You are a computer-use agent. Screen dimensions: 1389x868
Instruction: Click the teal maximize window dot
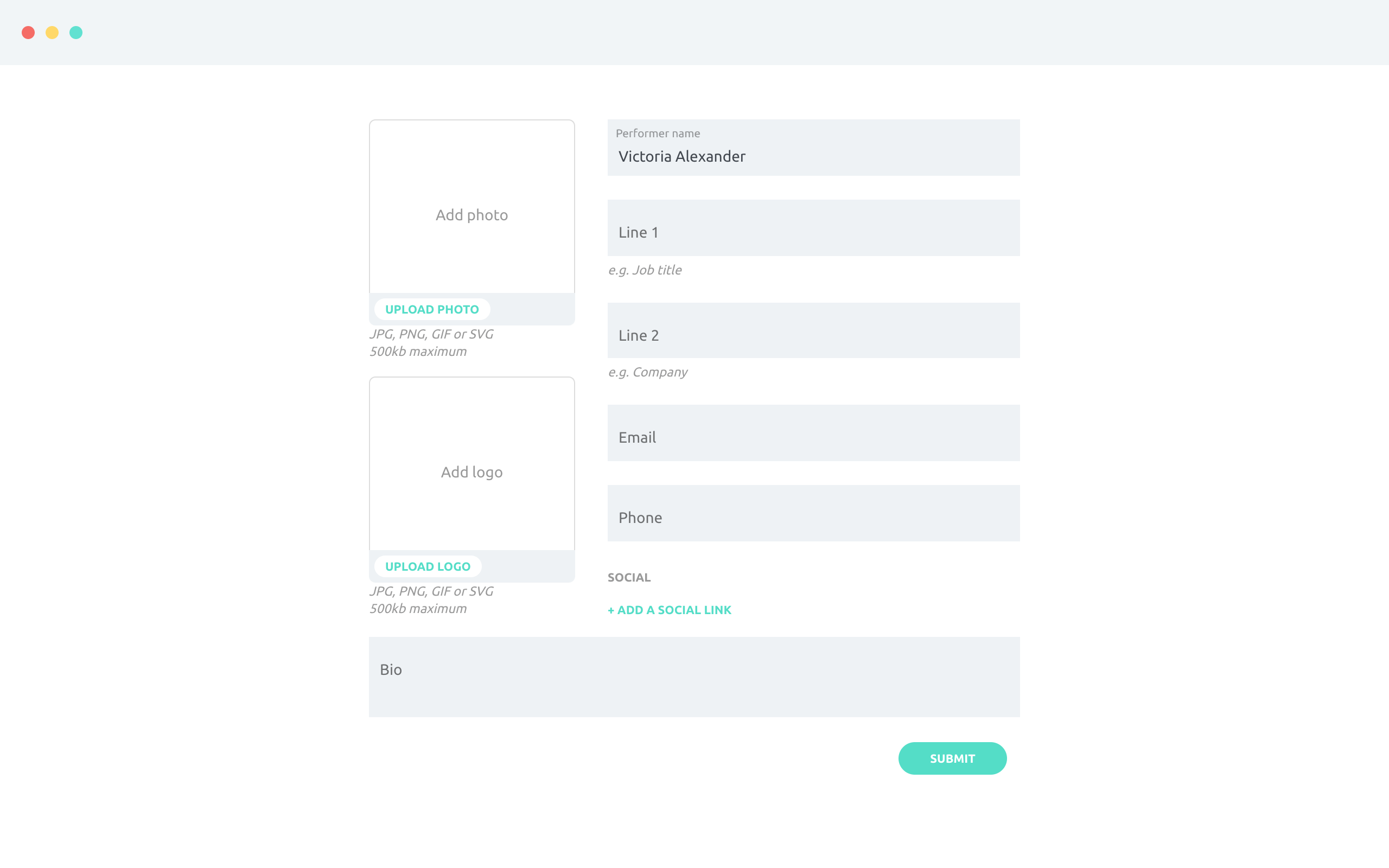tap(76, 33)
